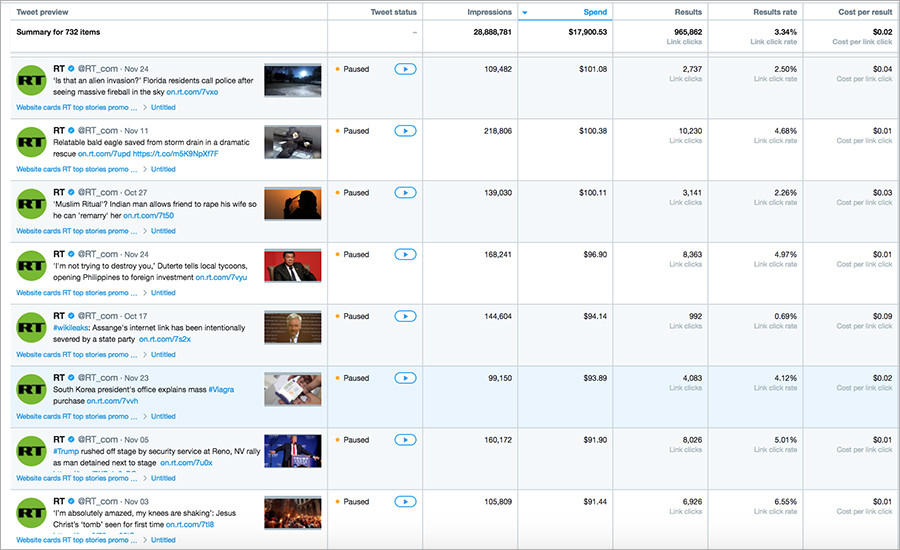Open campaign link under Viagra tweet

(76, 416)
